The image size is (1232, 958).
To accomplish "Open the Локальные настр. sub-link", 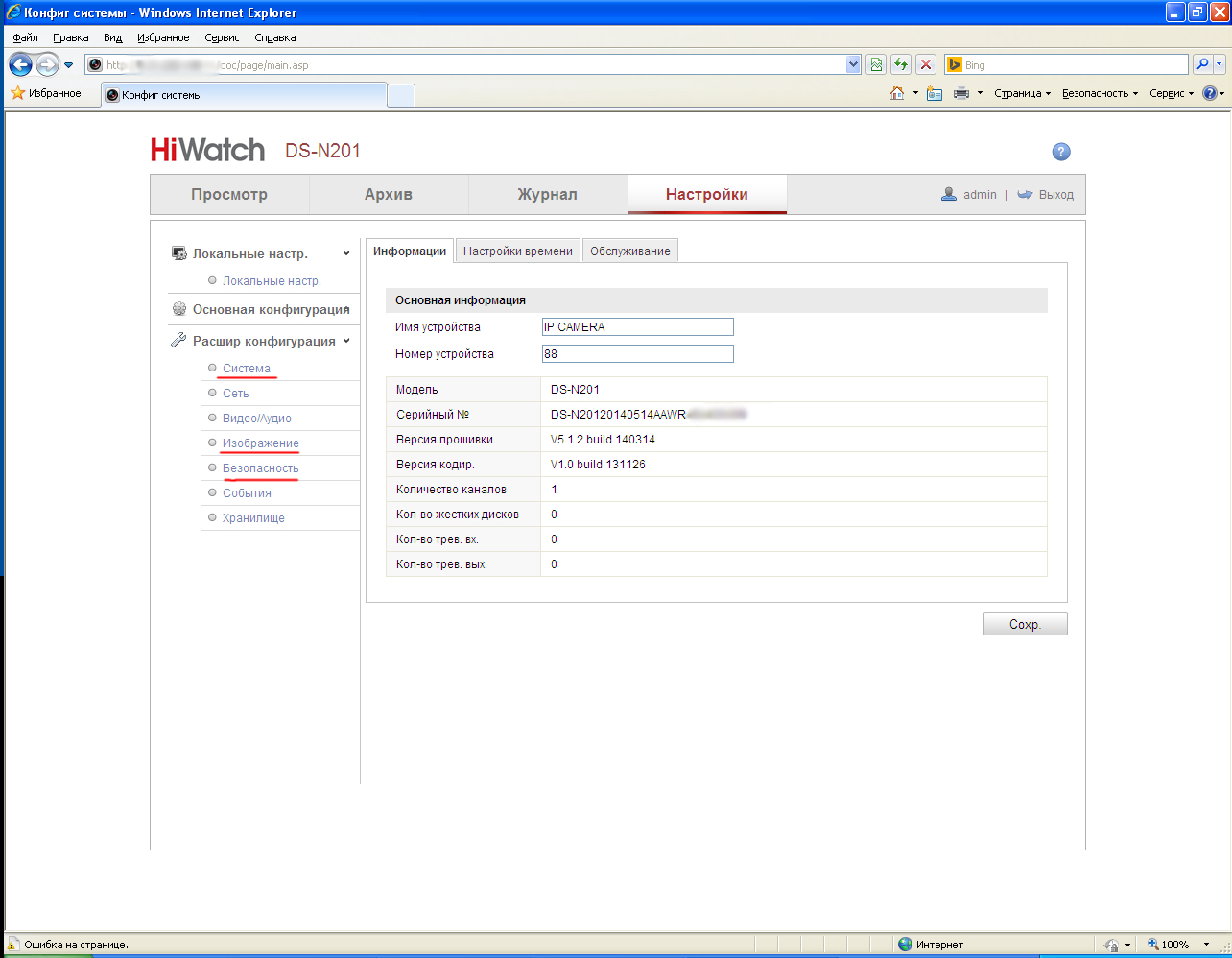I will [x=272, y=281].
